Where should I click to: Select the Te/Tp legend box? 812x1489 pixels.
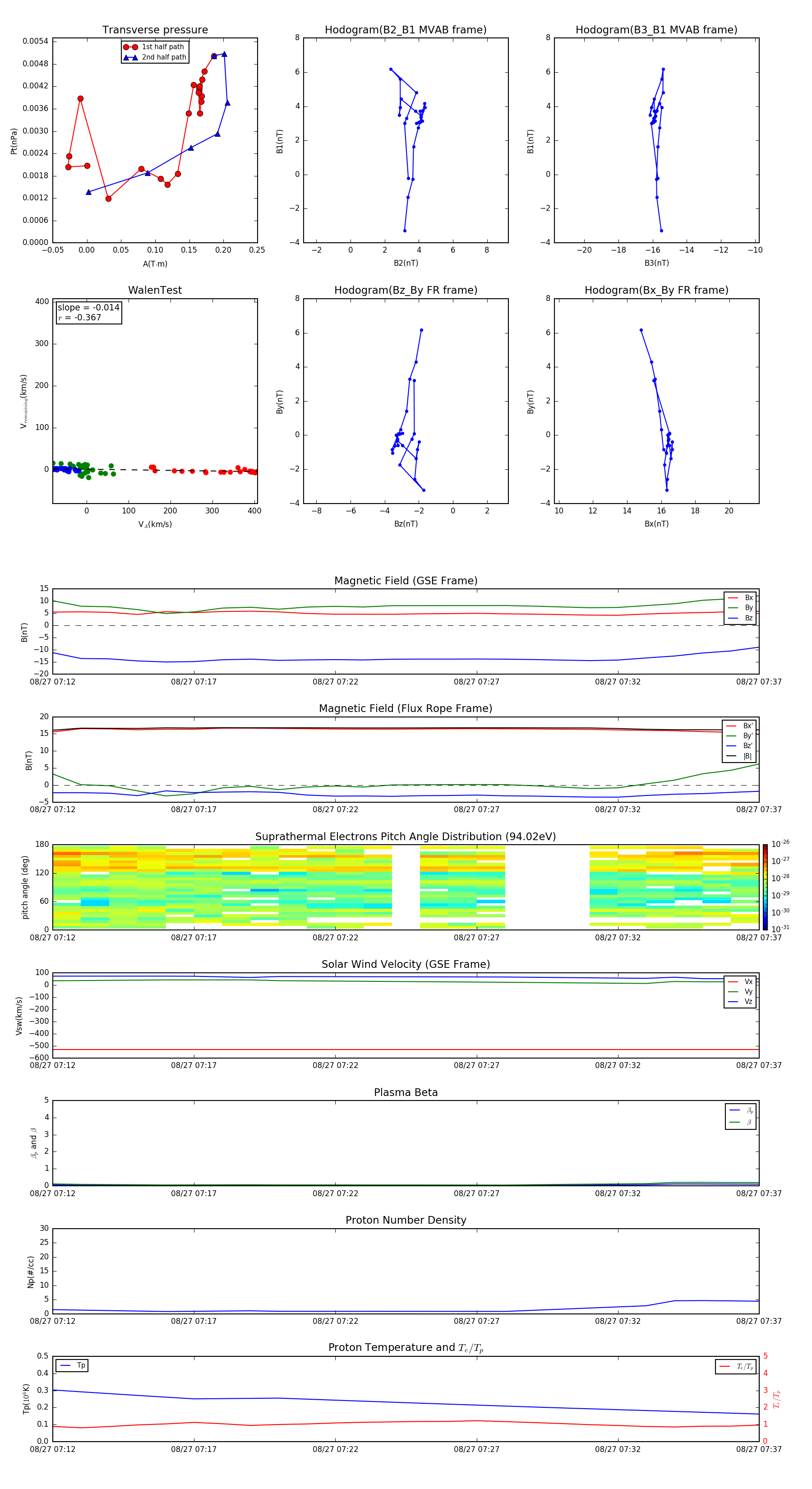point(735,1366)
